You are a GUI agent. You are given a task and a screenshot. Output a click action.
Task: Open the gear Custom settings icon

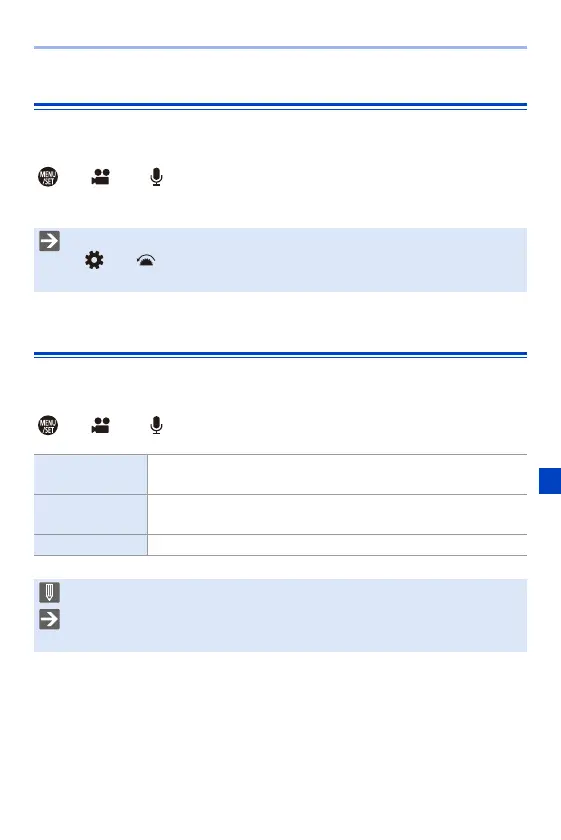pos(94,260)
